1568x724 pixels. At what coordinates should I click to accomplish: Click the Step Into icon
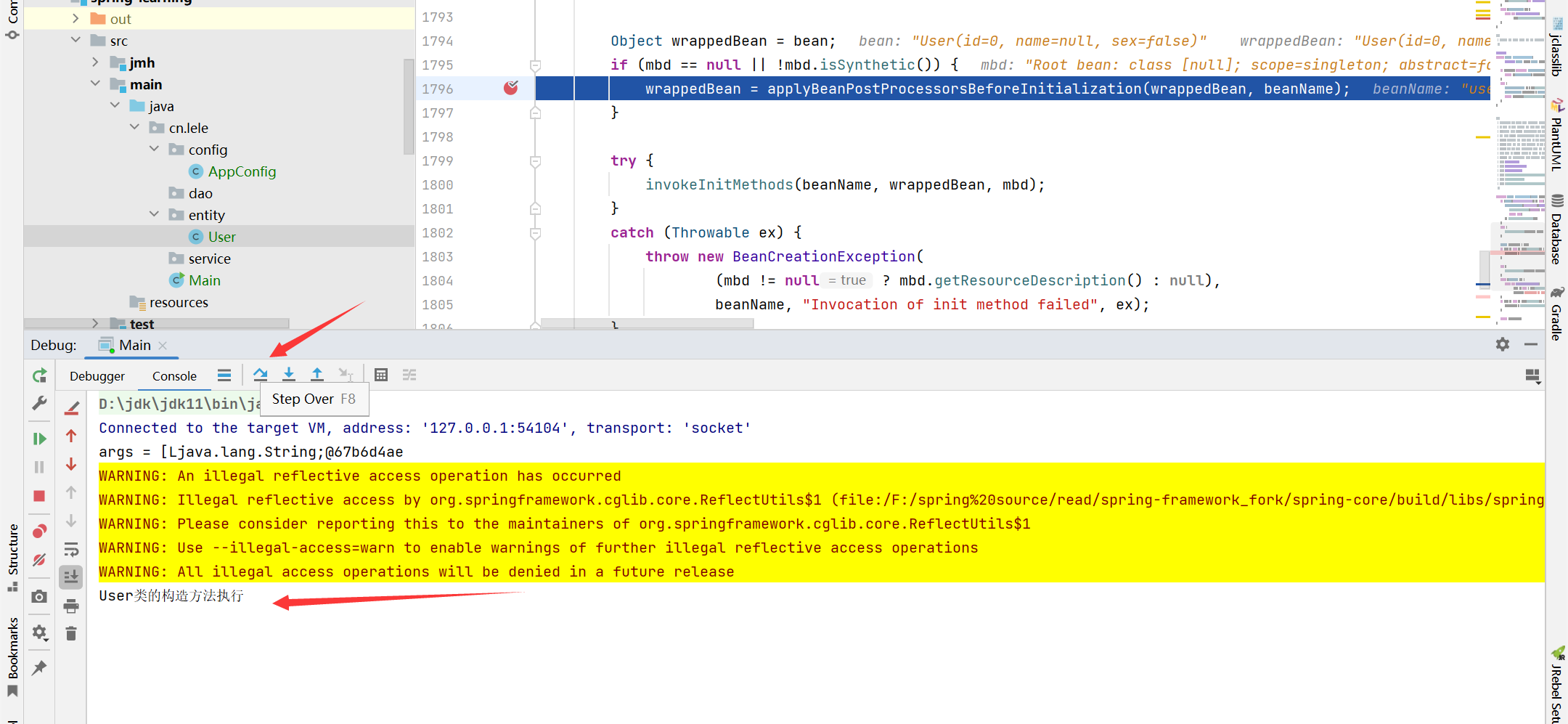(x=289, y=375)
